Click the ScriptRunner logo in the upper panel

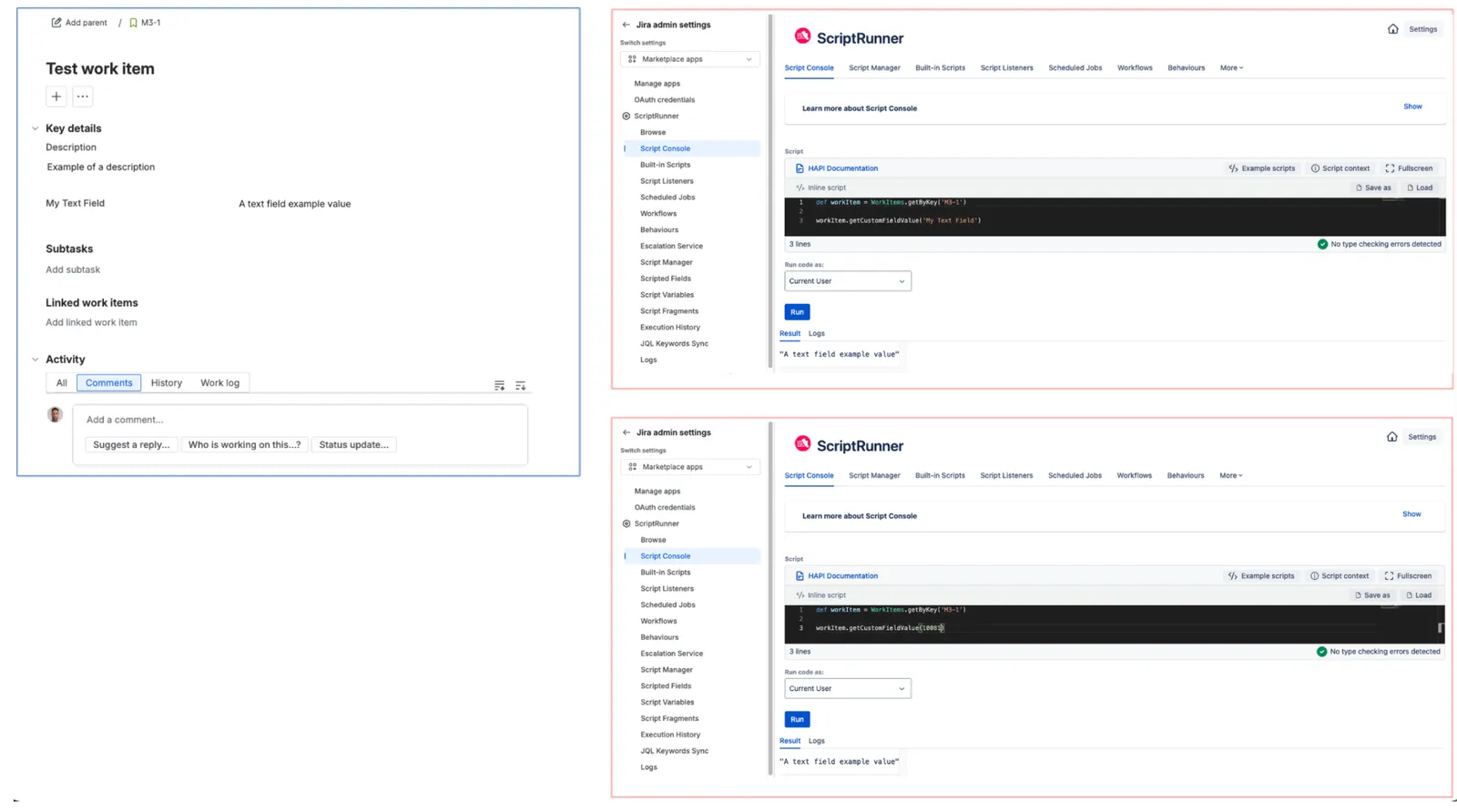coord(802,36)
